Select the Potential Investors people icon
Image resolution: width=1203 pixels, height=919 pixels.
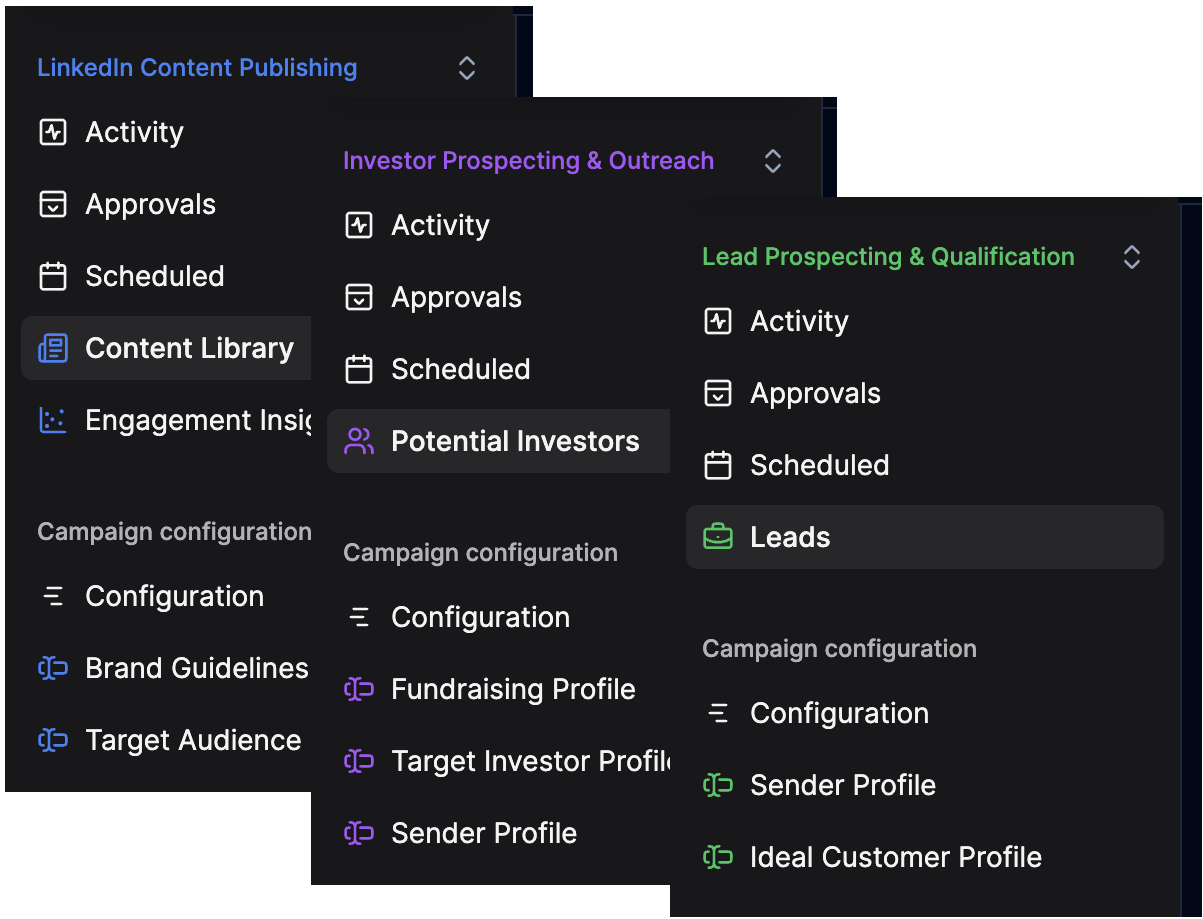coord(358,441)
